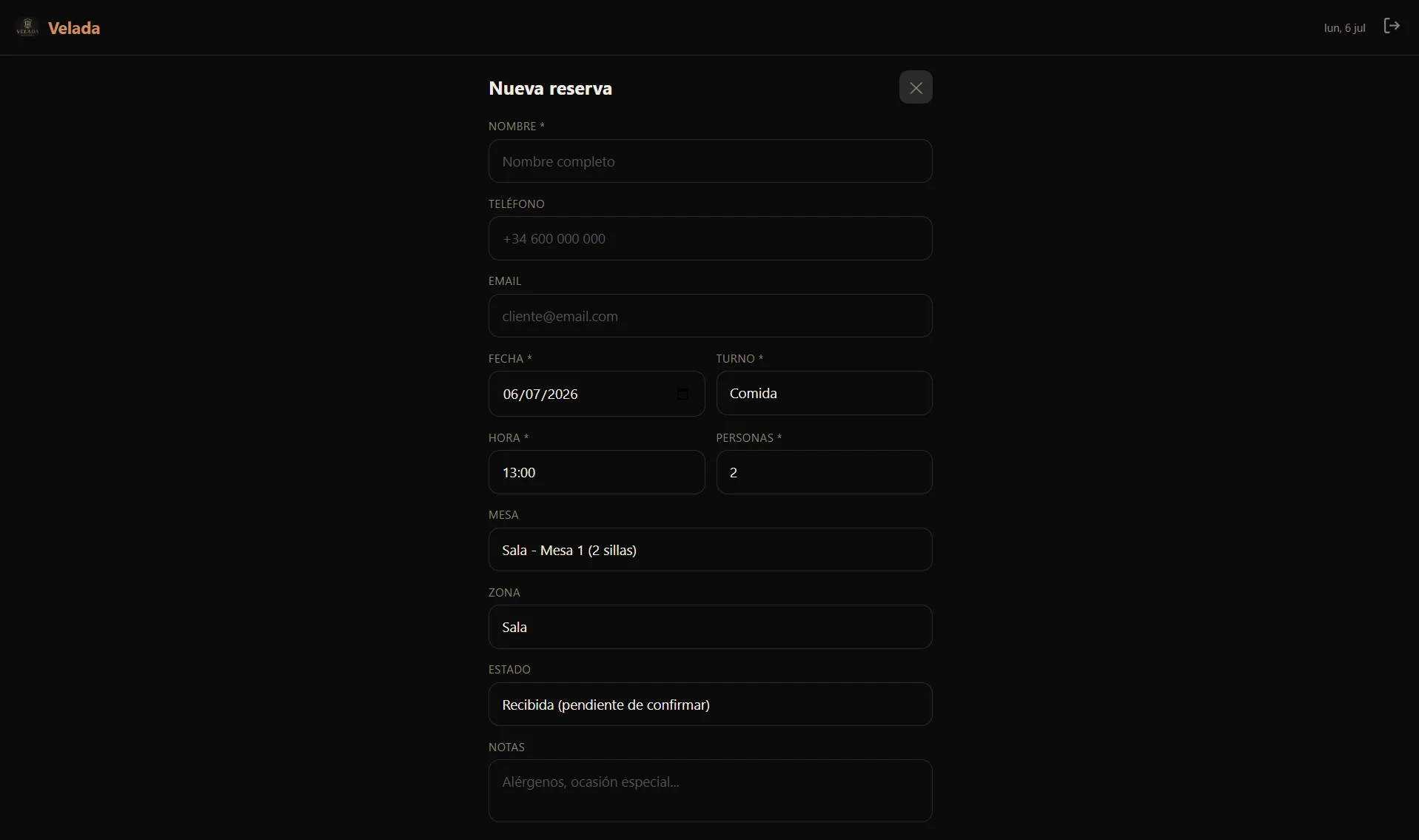This screenshot has height=840, width=1419.
Task: Open the calendar picker in Fecha field
Action: (682, 394)
